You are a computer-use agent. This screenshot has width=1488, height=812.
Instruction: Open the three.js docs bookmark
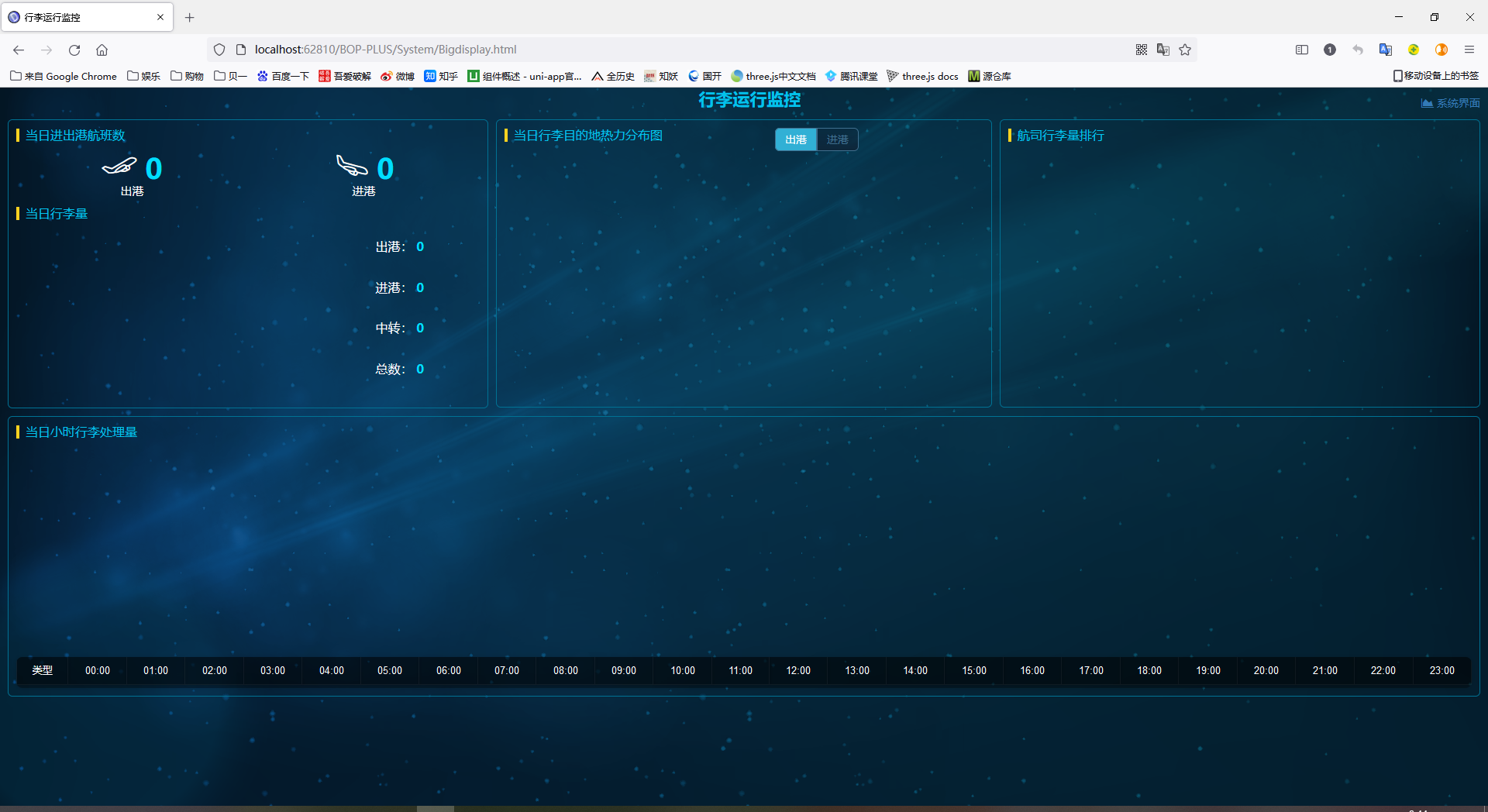click(923, 76)
